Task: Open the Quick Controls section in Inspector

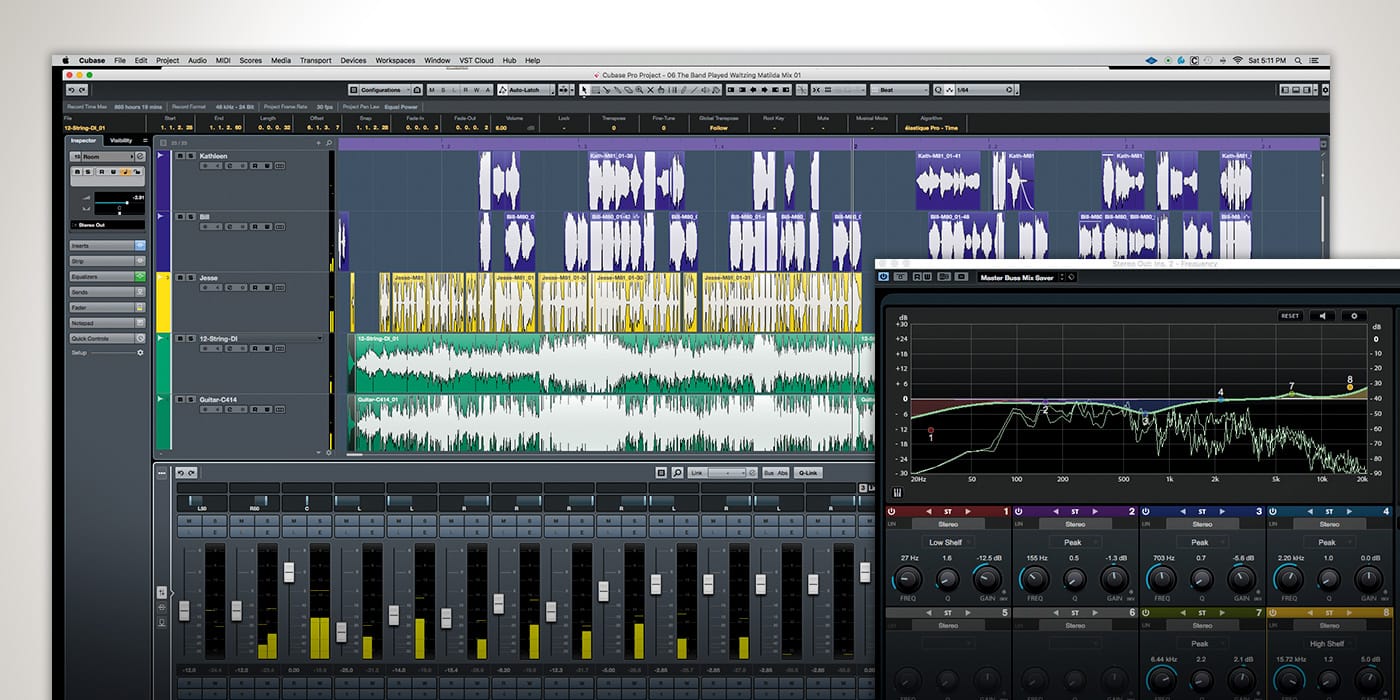Action: (107, 338)
